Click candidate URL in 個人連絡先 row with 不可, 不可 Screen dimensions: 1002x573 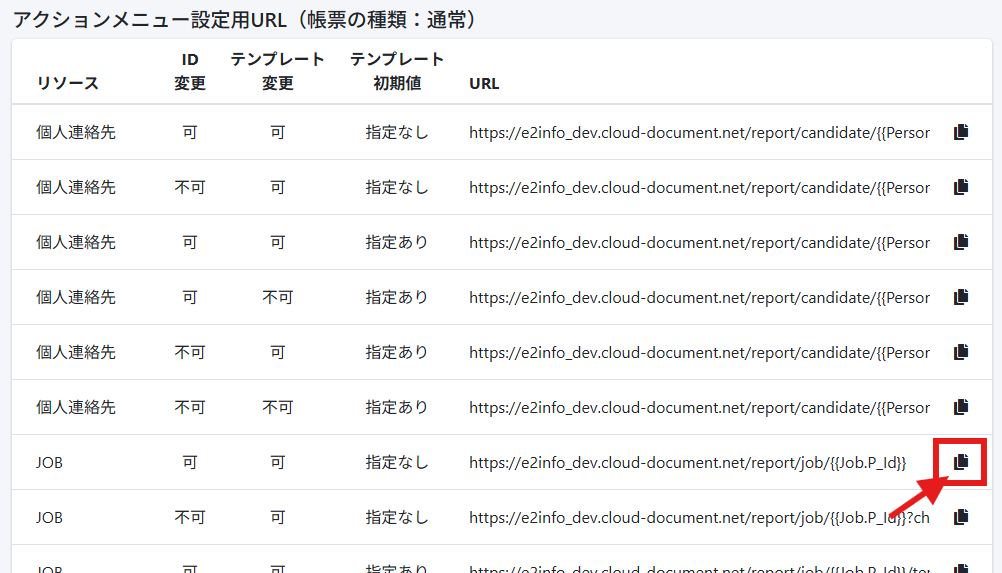click(698, 407)
